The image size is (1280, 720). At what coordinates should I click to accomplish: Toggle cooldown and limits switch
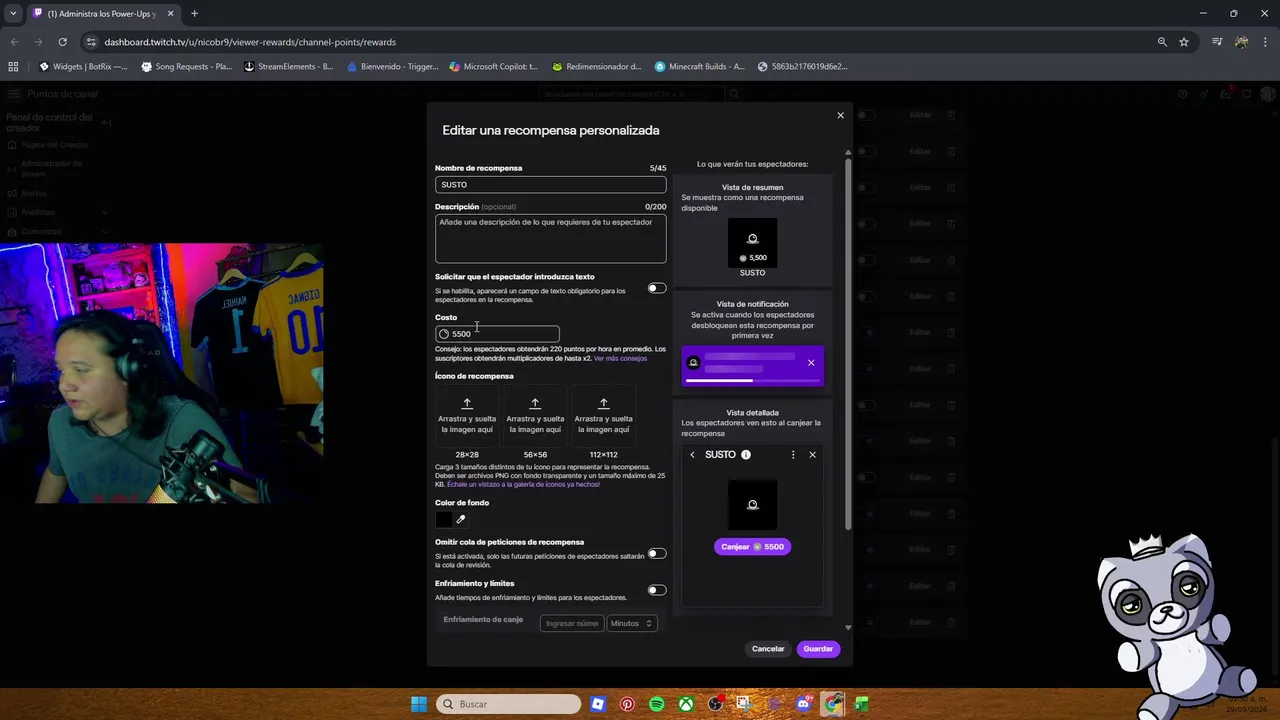[x=656, y=590]
